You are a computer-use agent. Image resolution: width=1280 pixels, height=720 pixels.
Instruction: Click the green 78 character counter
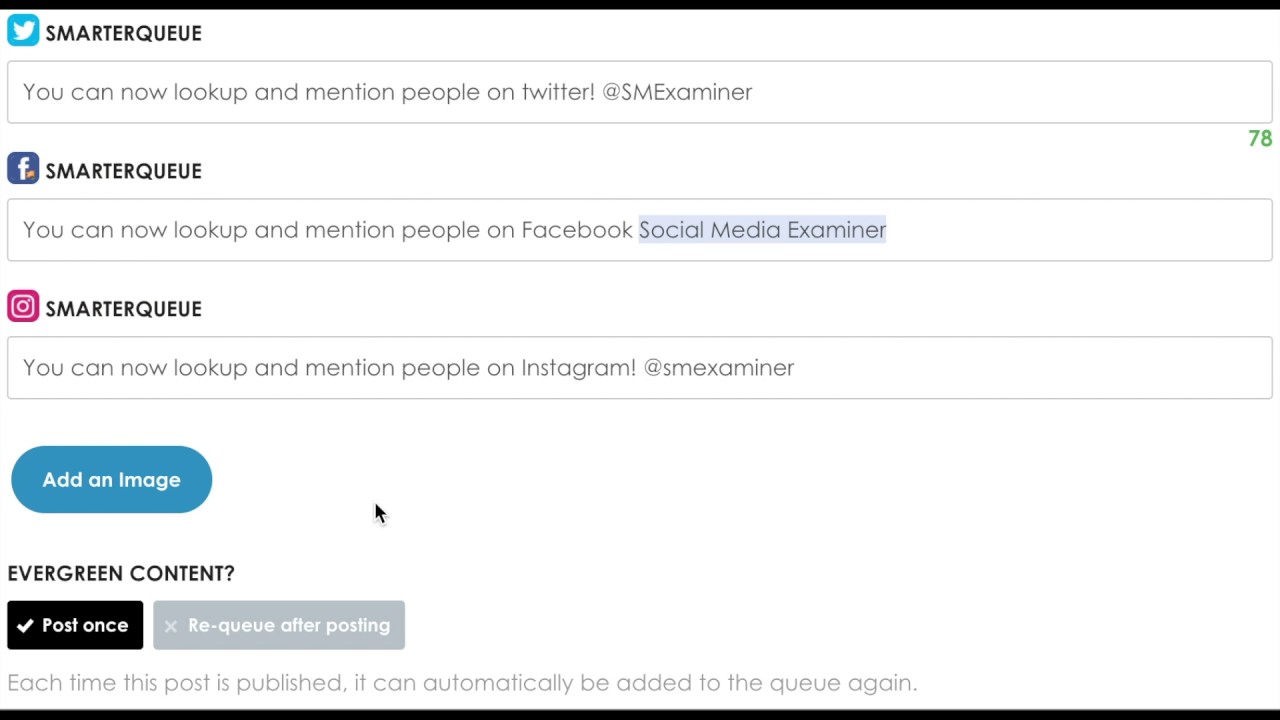(1260, 139)
